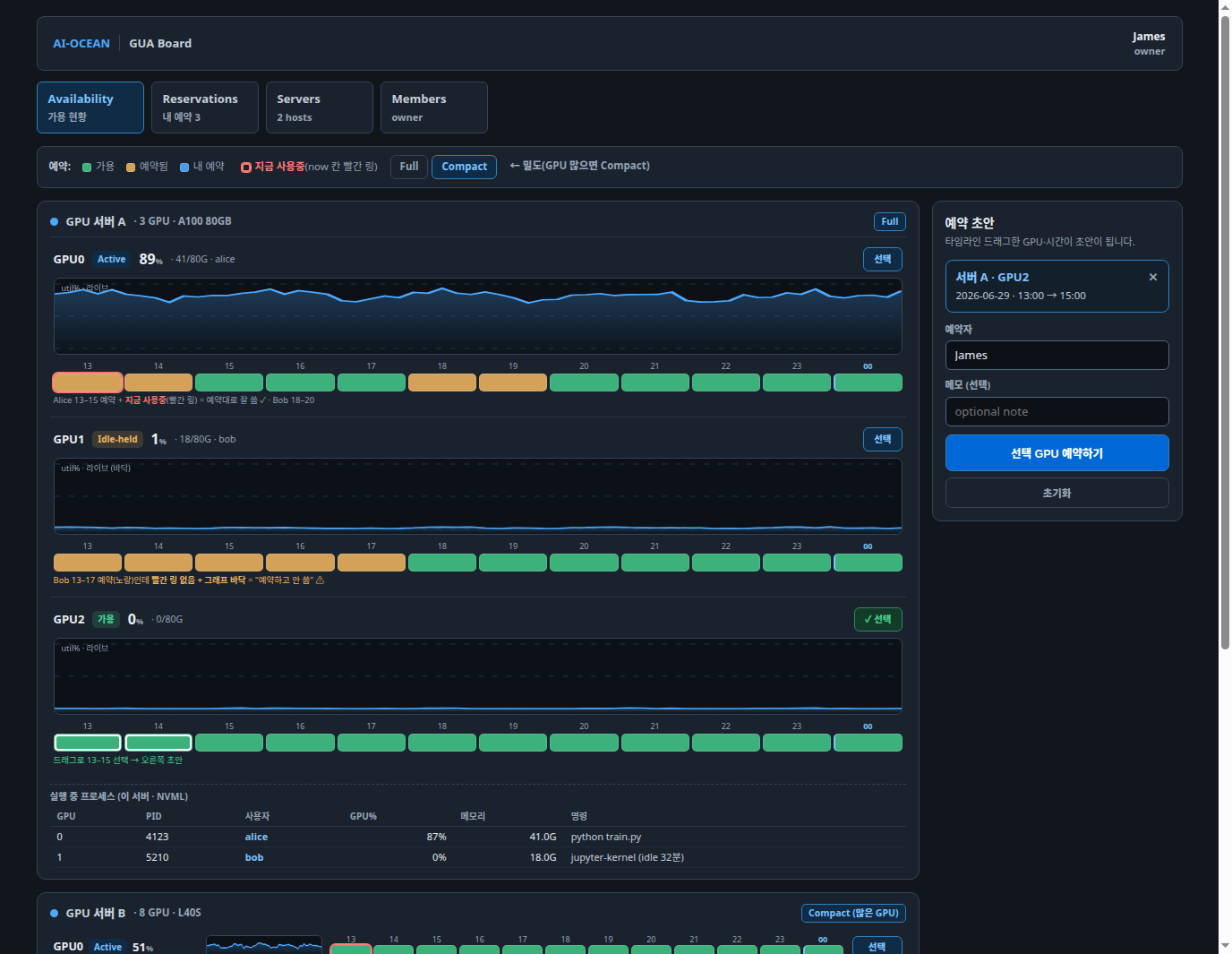1232x954 pixels.
Task: Open the Servers tab
Action: pyautogui.click(x=320, y=107)
